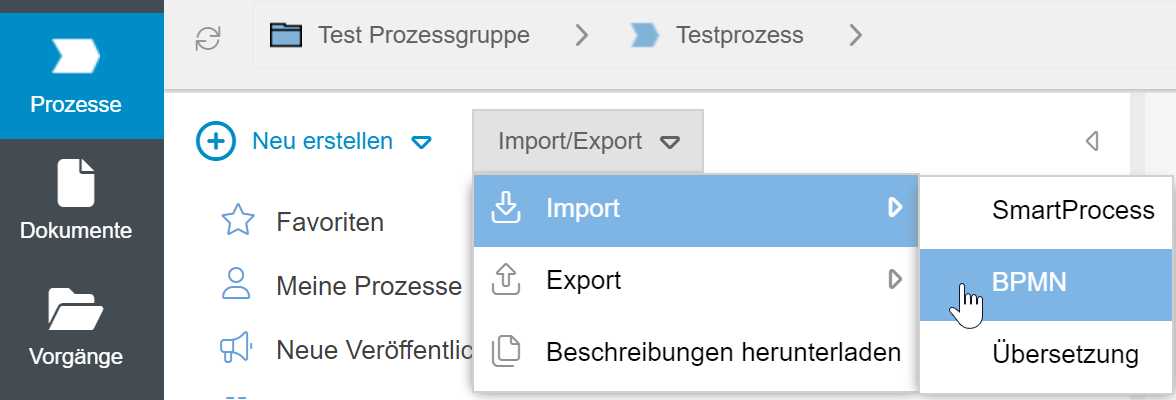The width and height of the screenshot is (1176, 400).
Task: Expand chevron after Testprozess breadcrumb
Action: (x=855, y=36)
